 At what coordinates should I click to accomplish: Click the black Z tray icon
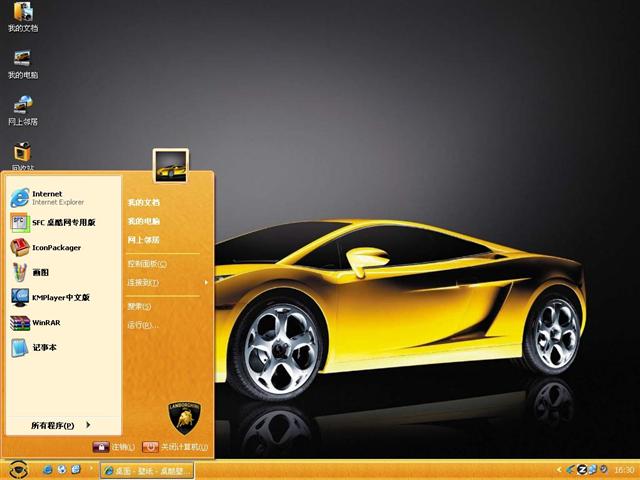click(582, 470)
